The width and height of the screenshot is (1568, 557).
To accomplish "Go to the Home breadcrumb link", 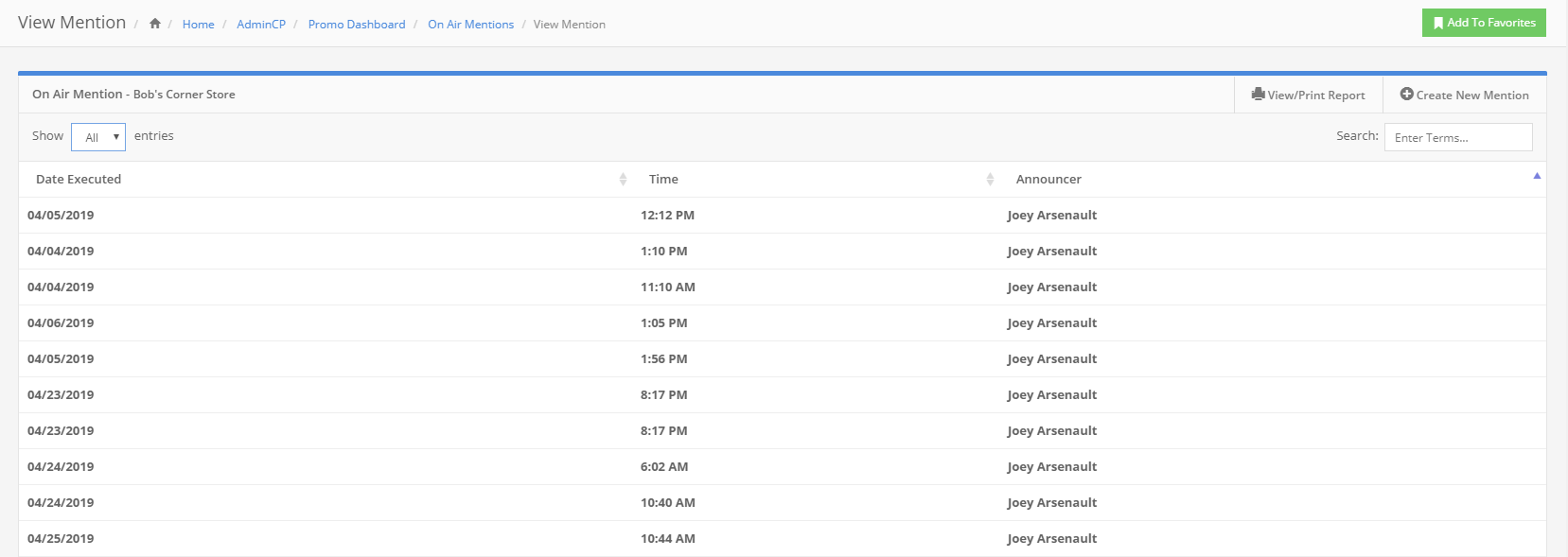I will pos(198,25).
